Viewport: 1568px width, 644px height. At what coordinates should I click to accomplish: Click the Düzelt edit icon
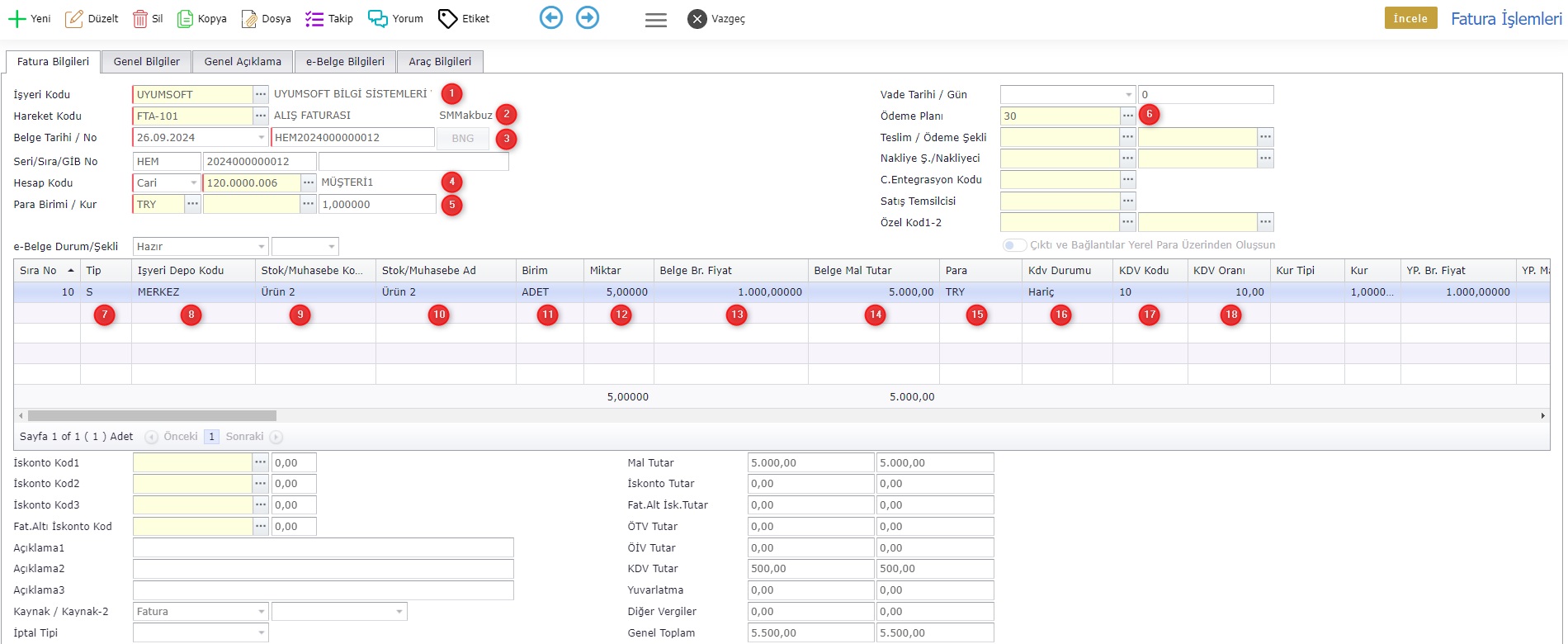(x=73, y=18)
